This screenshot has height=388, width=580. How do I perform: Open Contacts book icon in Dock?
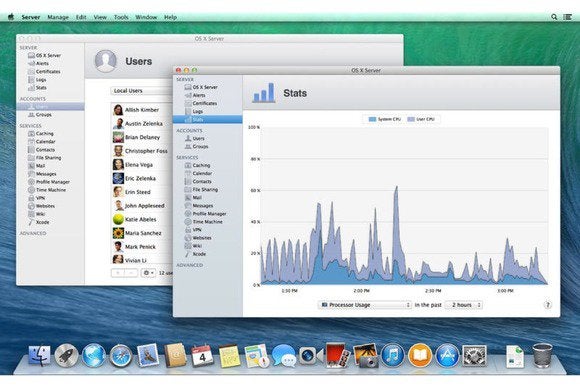coord(175,355)
